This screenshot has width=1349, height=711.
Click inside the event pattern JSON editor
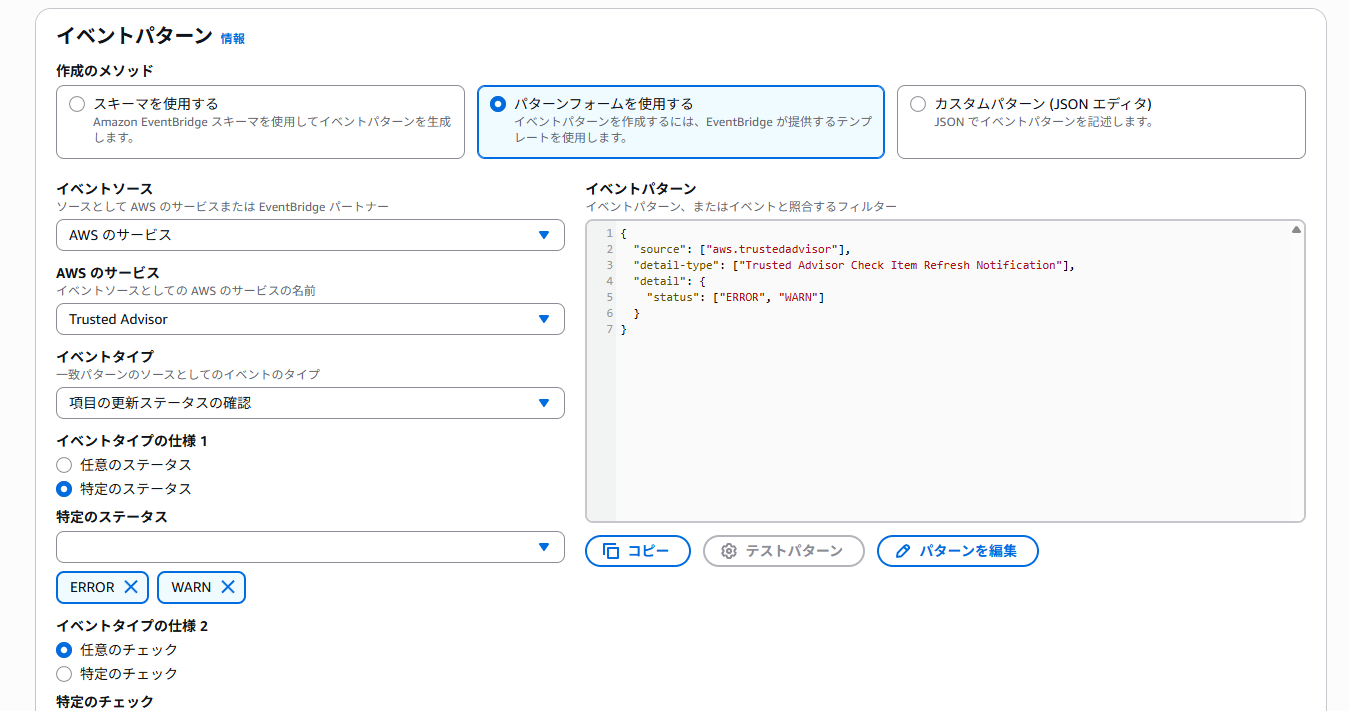pyautogui.click(x=945, y=371)
